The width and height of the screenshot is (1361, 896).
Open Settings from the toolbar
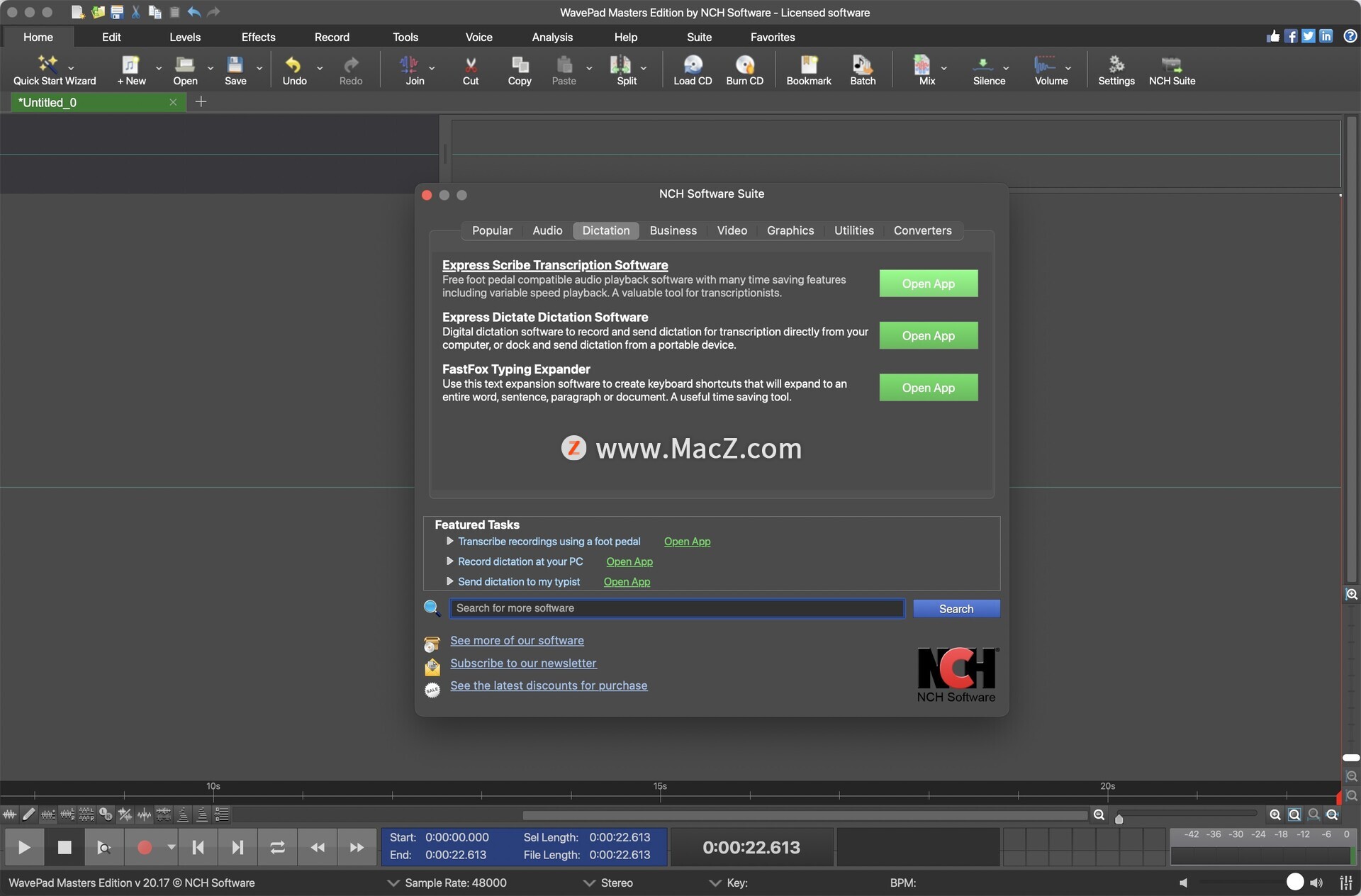1116,71
